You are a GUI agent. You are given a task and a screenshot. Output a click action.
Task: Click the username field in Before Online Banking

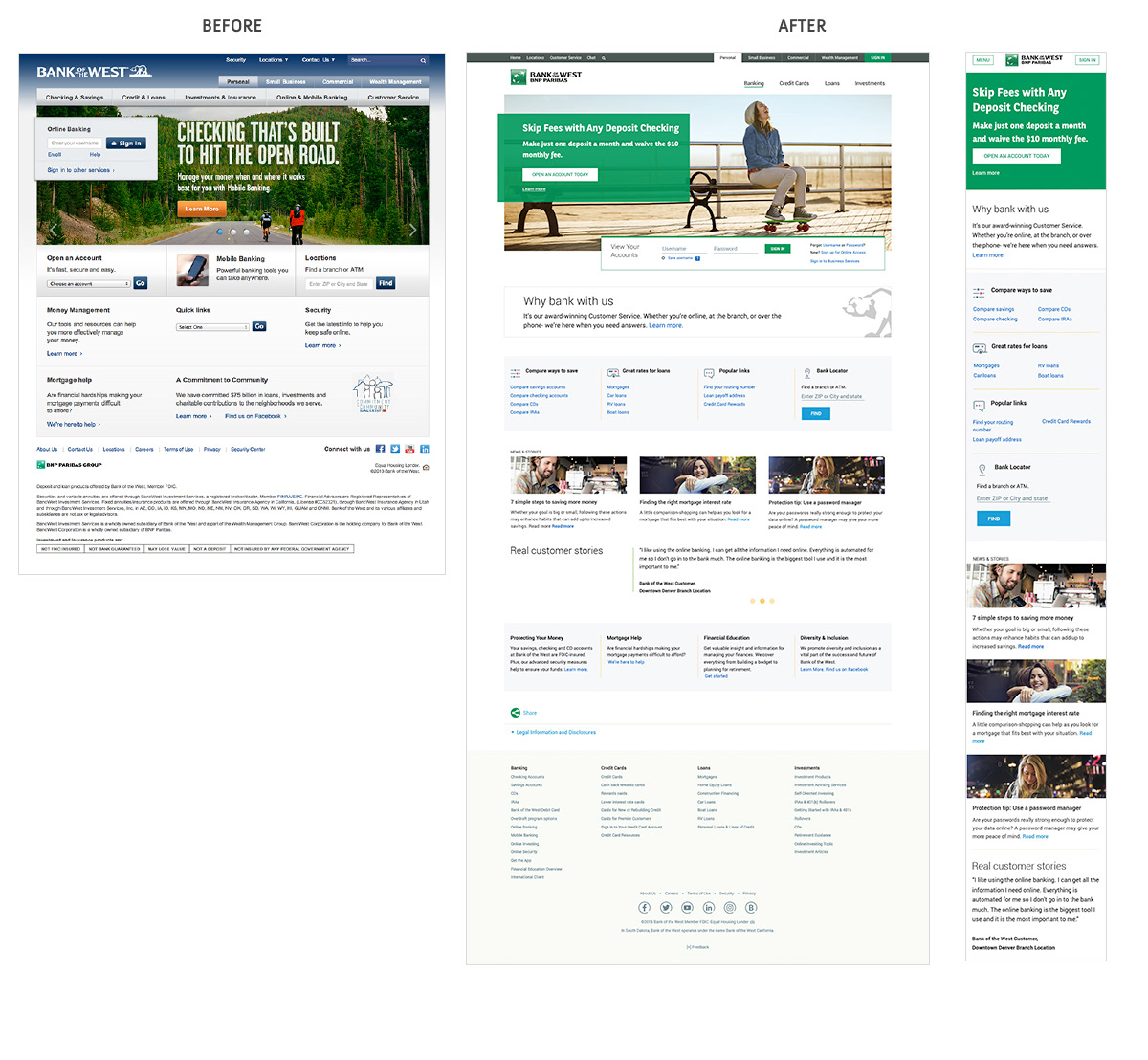click(75, 144)
